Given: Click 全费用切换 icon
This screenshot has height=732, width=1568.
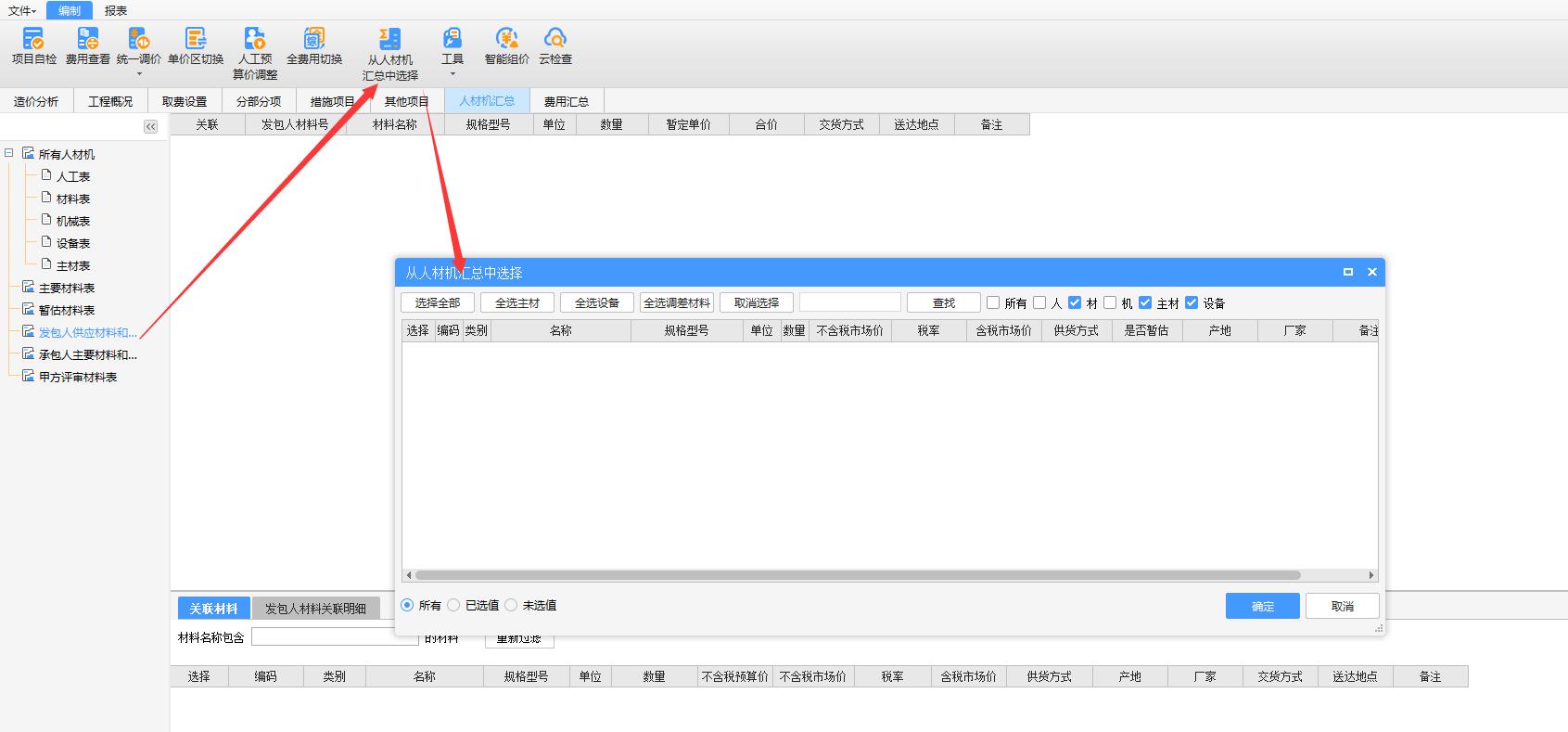Looking at the screenshot, I should (x=314, y=45).
